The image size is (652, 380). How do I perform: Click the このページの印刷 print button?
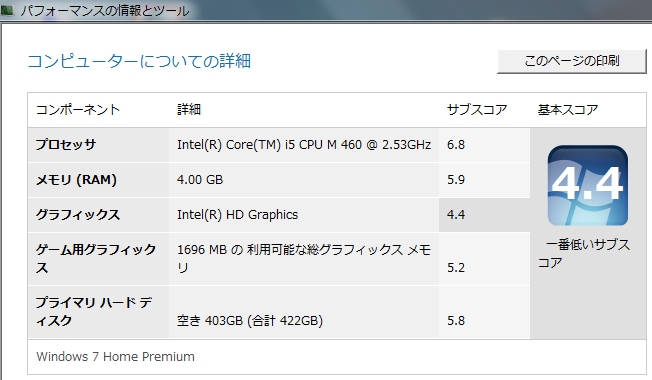click(572, 62)
